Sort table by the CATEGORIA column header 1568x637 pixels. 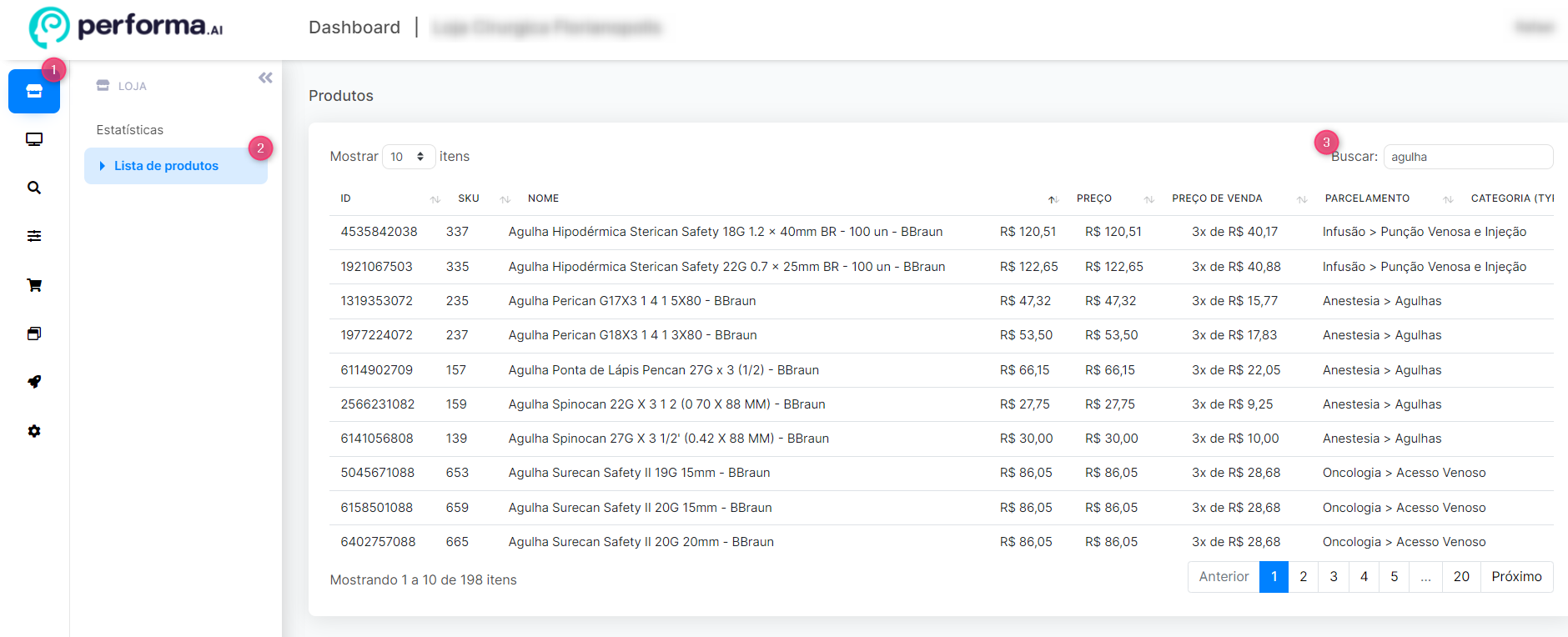click(1512, 198)
